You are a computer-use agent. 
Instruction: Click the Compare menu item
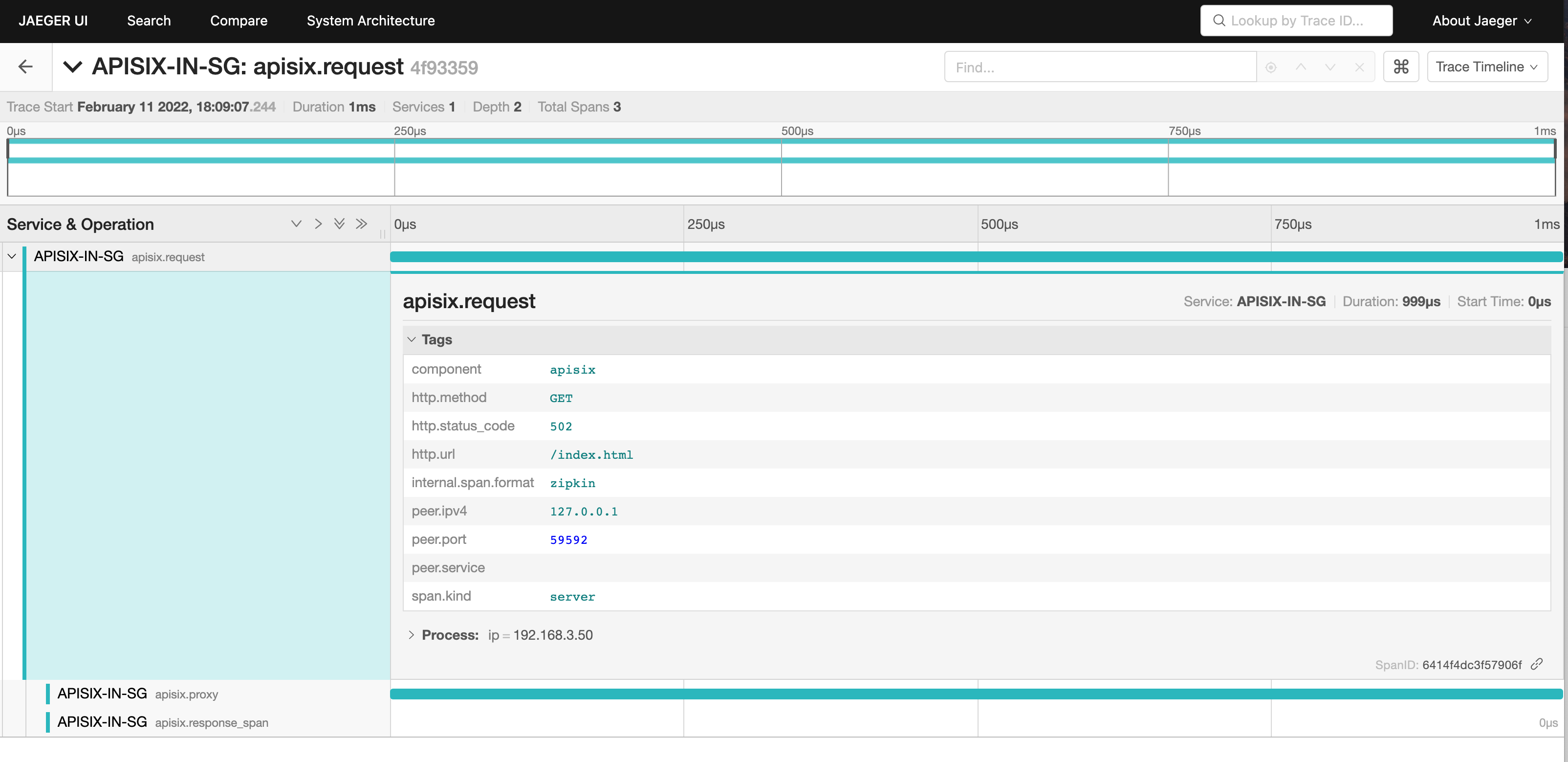[238, 20]
